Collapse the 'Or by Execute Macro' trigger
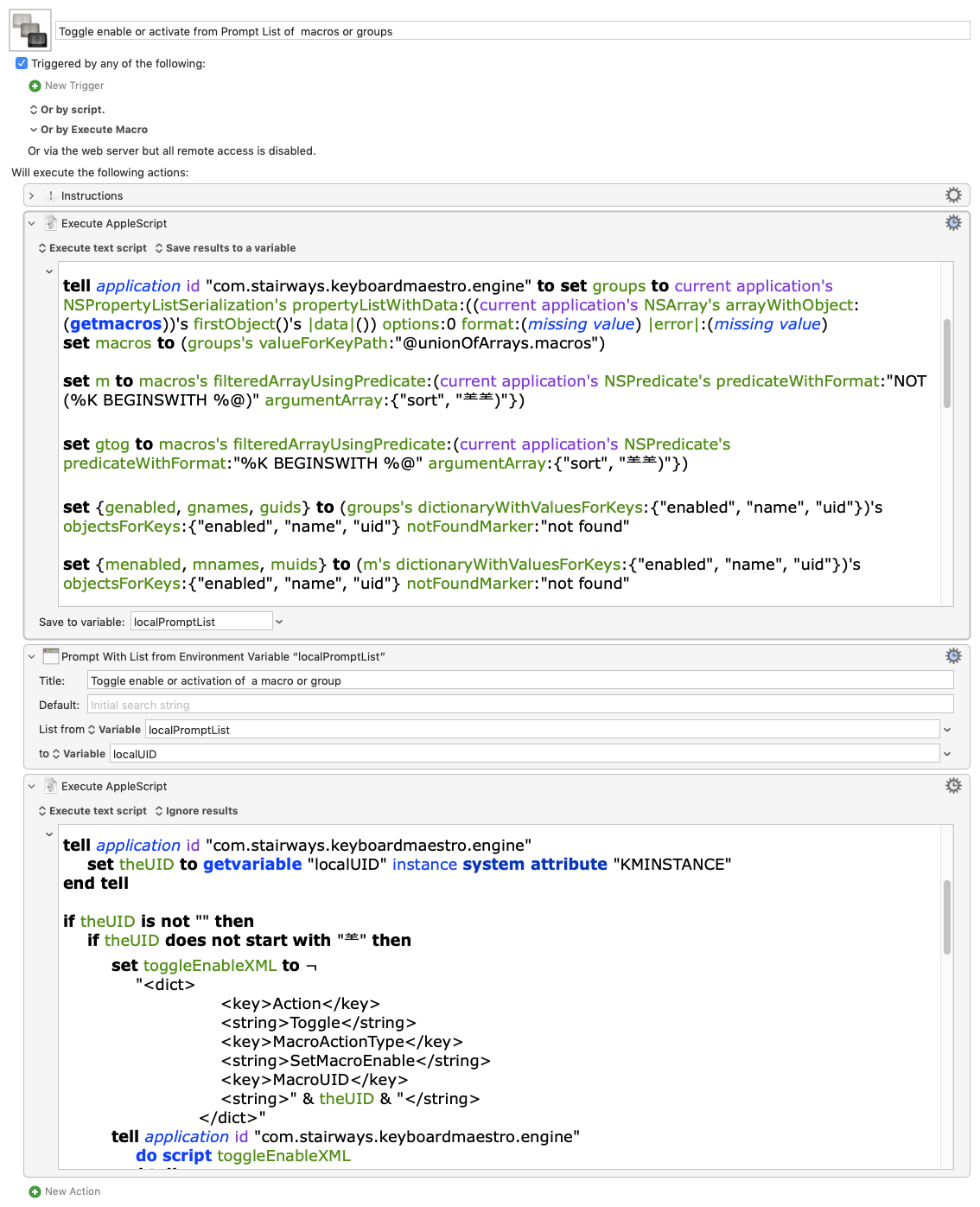 (34, 130)
